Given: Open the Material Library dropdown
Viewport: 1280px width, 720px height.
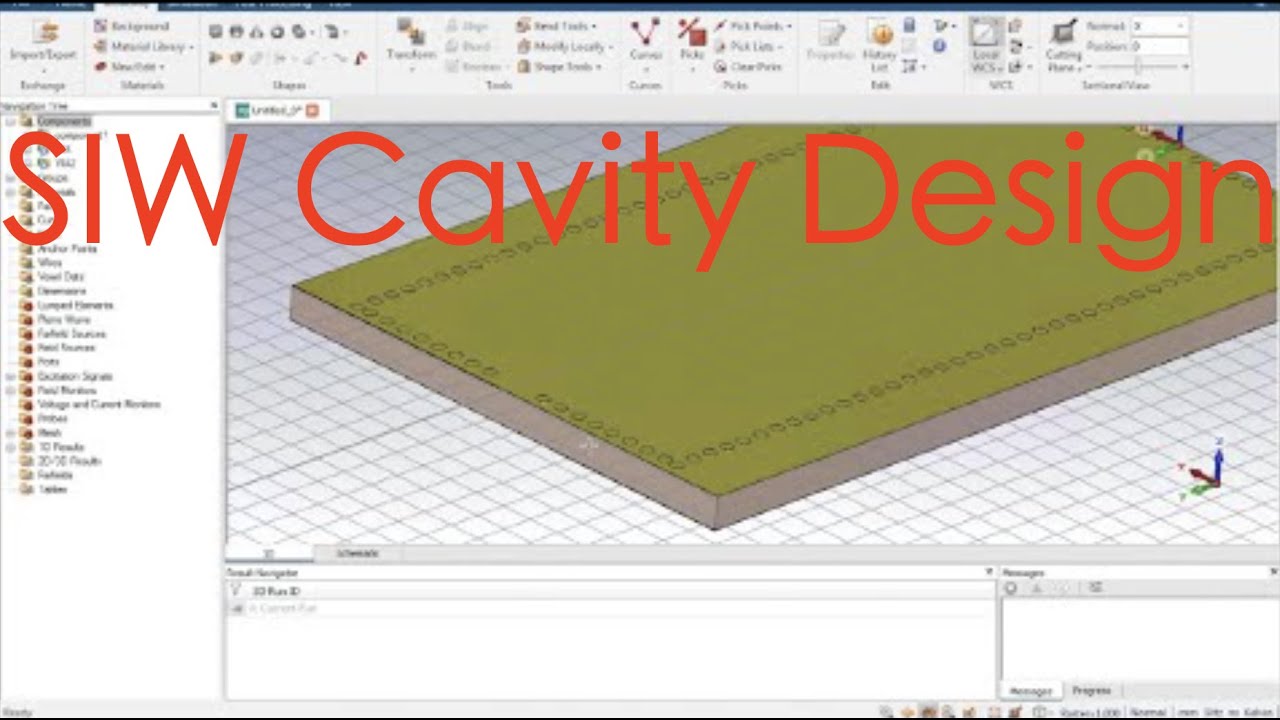Looking at the screenshot, I should click(x=145, y=46).
